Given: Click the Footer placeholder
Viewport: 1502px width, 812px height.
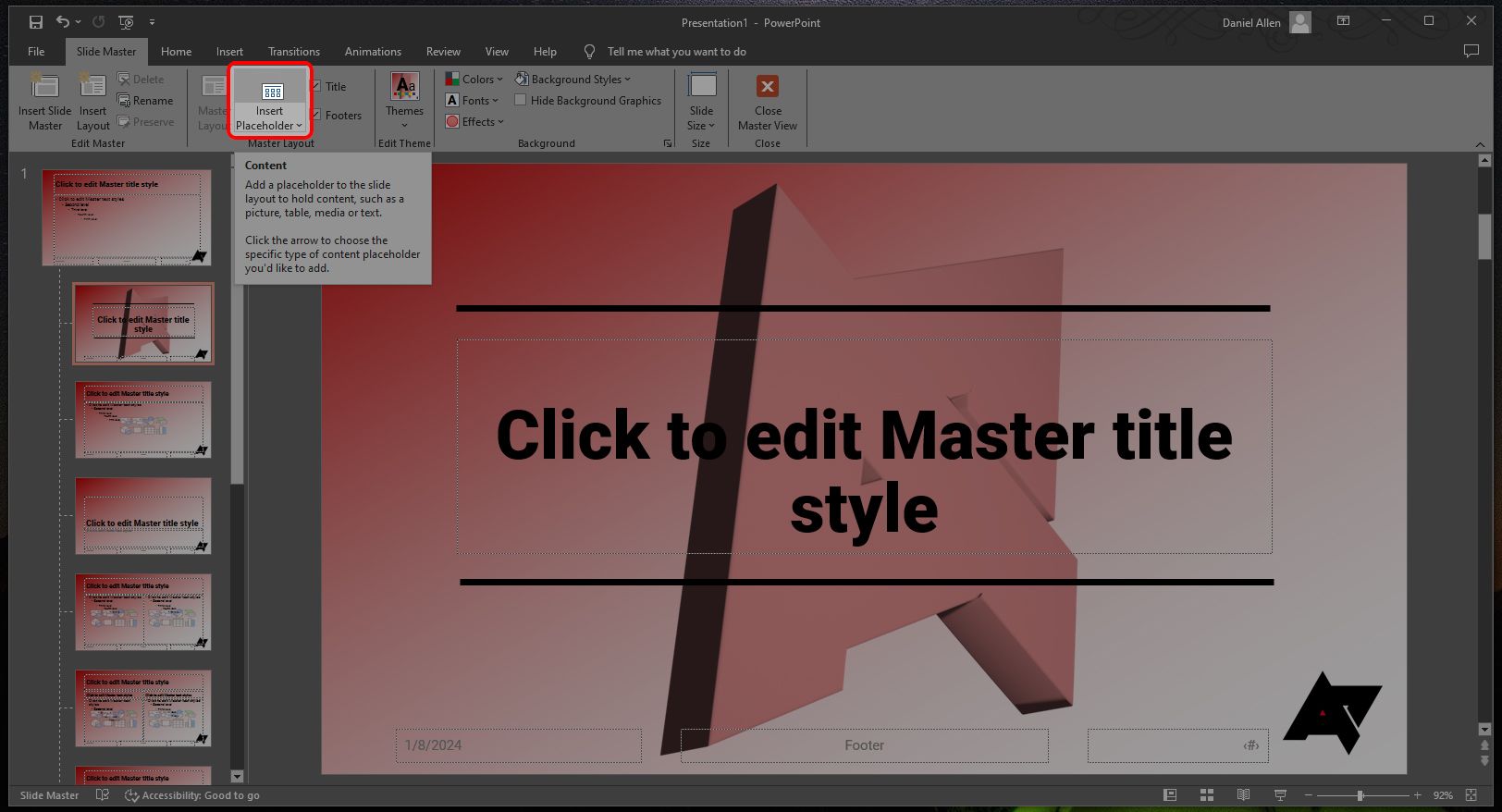Looking at the screenshot, I should click(x=864, y=745).
